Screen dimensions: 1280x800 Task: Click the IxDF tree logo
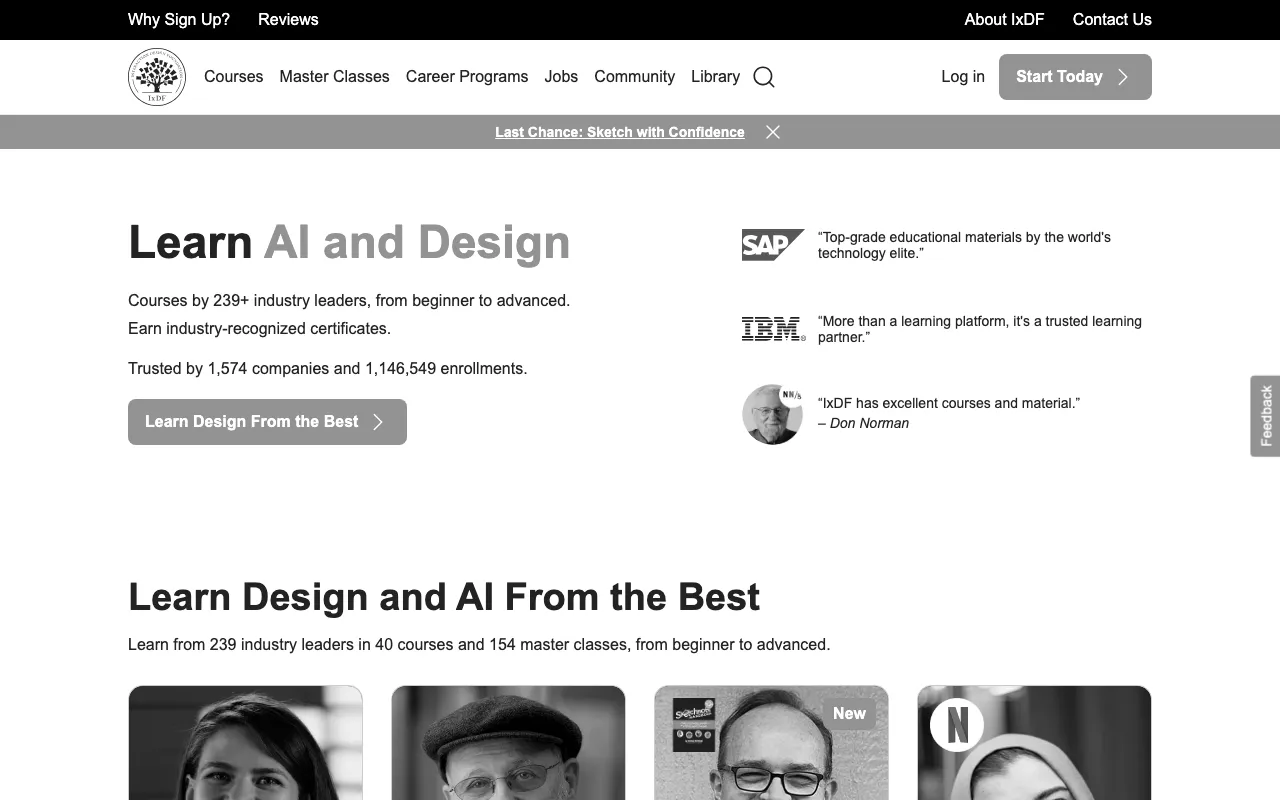[x=157, y=77]
